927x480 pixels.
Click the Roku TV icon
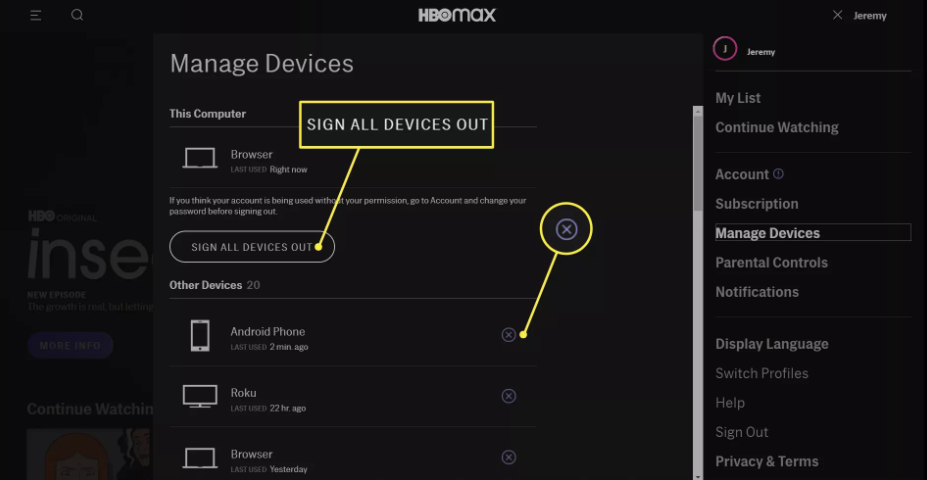pos(200,397)
